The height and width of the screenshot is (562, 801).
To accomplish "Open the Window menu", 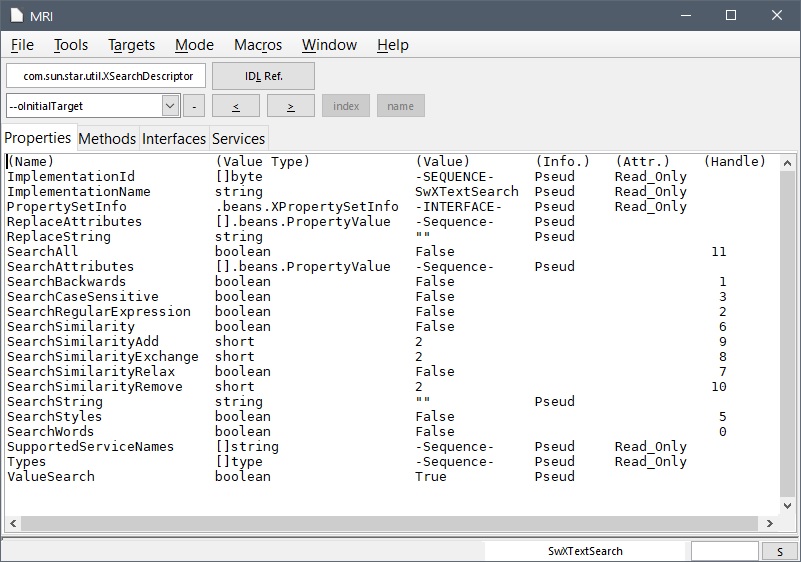I will (329, 45).
